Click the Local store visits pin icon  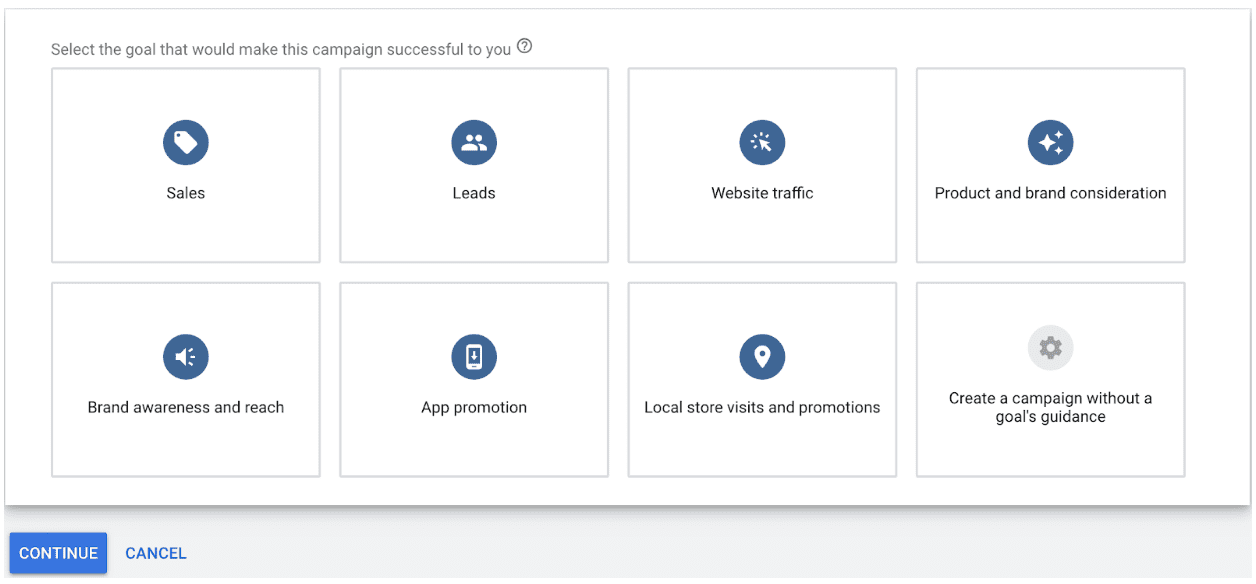pos(762,357)
